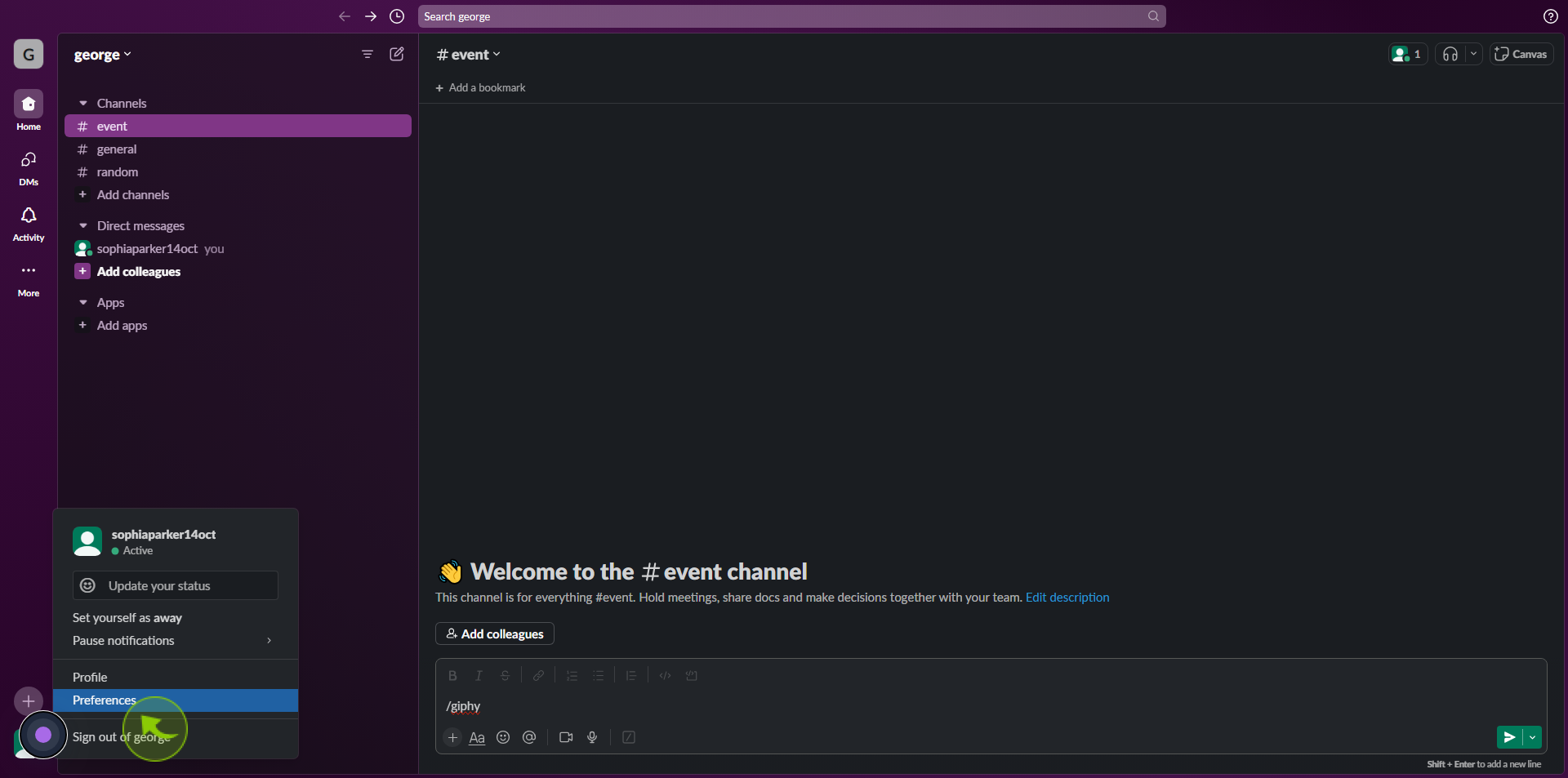This screenshot has height=778, width=1568.
Task: Toggle code block formatting
Action: point(691,676)
